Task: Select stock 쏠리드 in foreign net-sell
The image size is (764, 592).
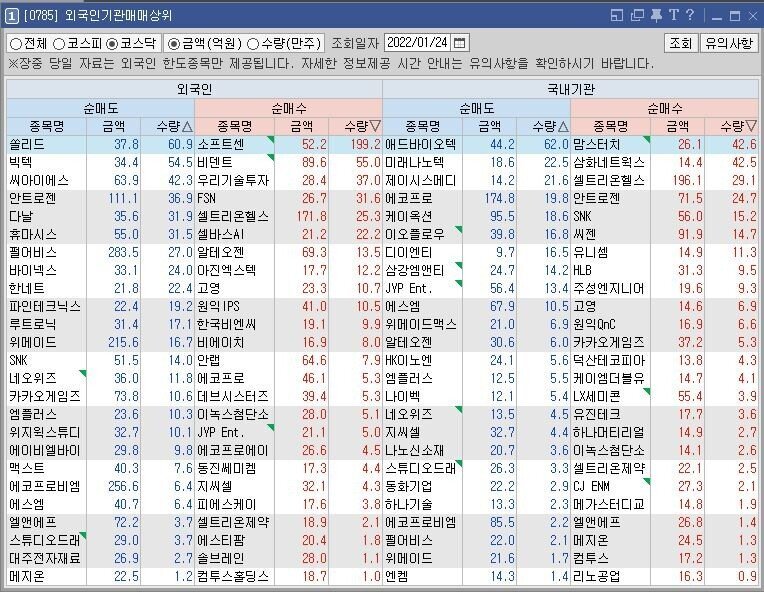Action: [x=27, y=145]
